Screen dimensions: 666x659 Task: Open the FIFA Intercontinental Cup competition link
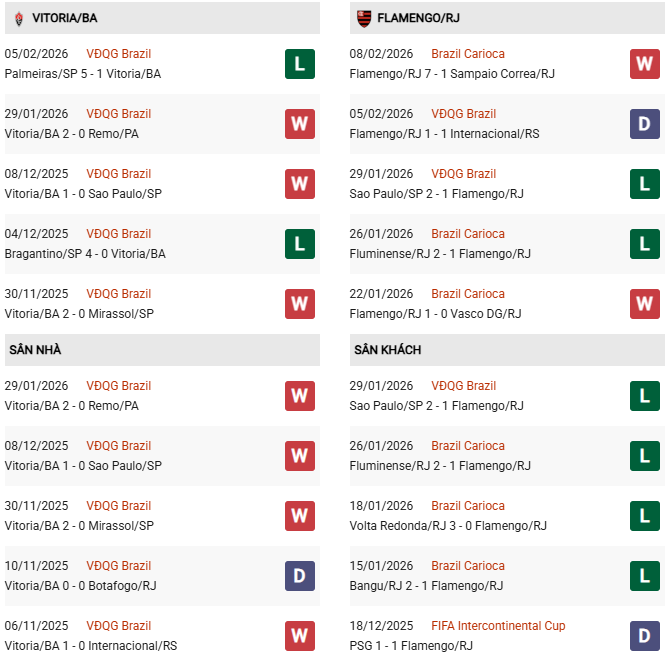498,626
